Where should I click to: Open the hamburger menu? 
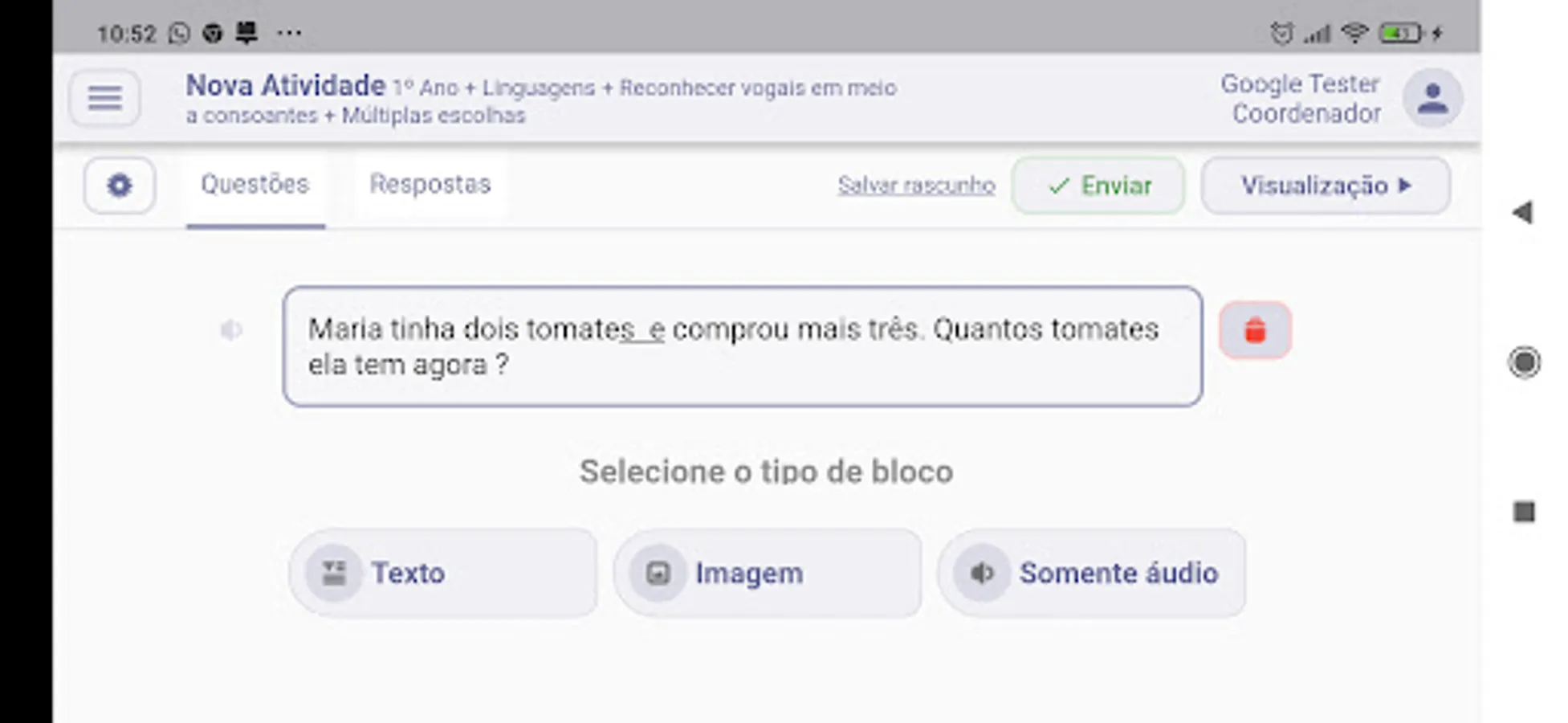104,98
